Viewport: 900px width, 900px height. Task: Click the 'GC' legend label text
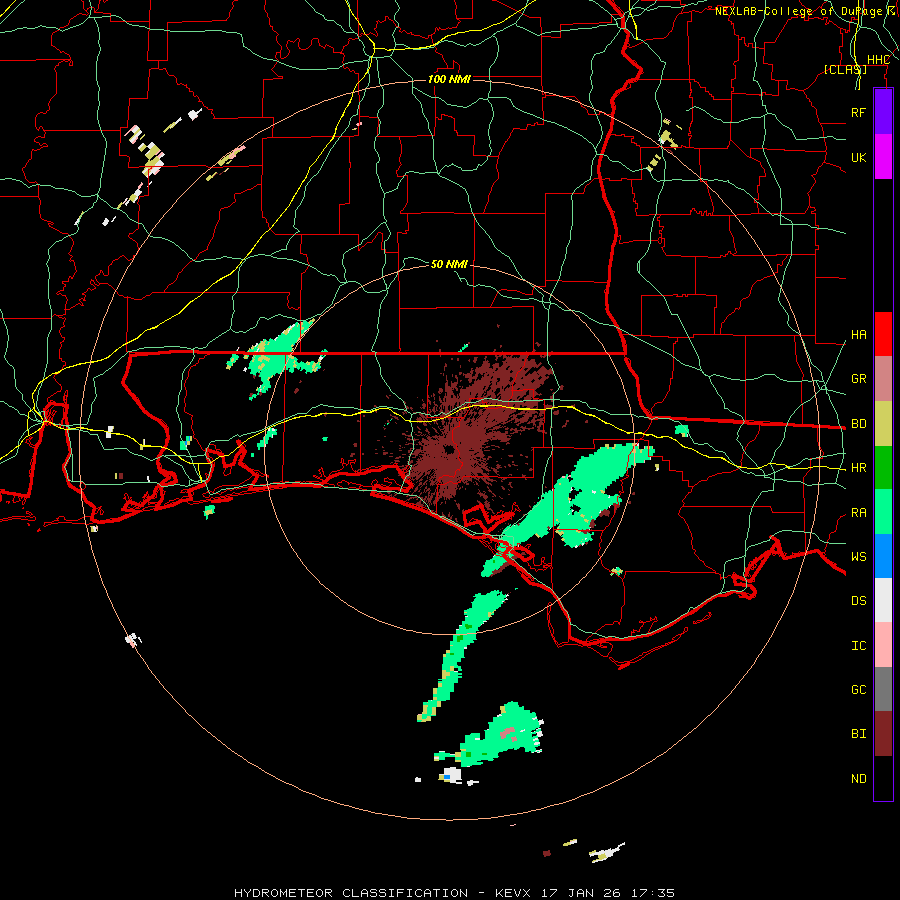(858, 690)
